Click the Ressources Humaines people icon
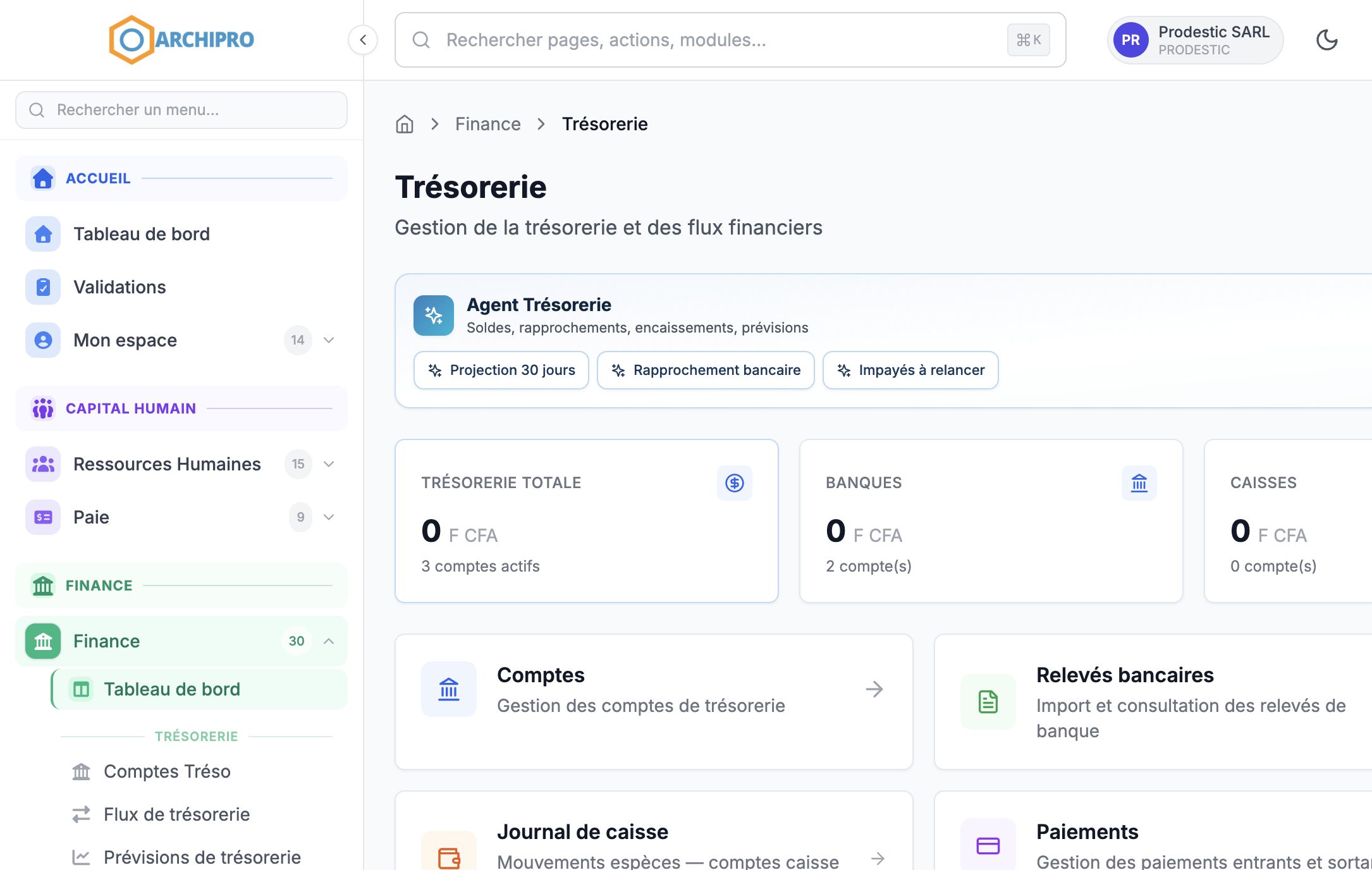This screenshot has width=1372, height=870. (43, 464)
